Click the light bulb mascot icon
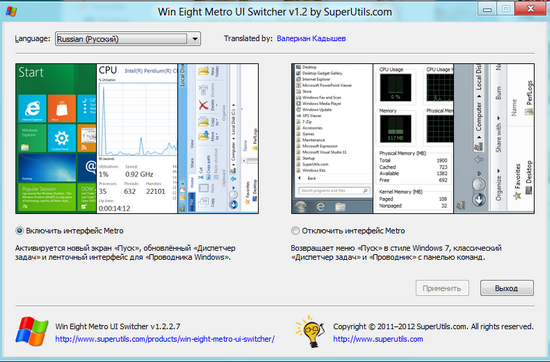 310,331
